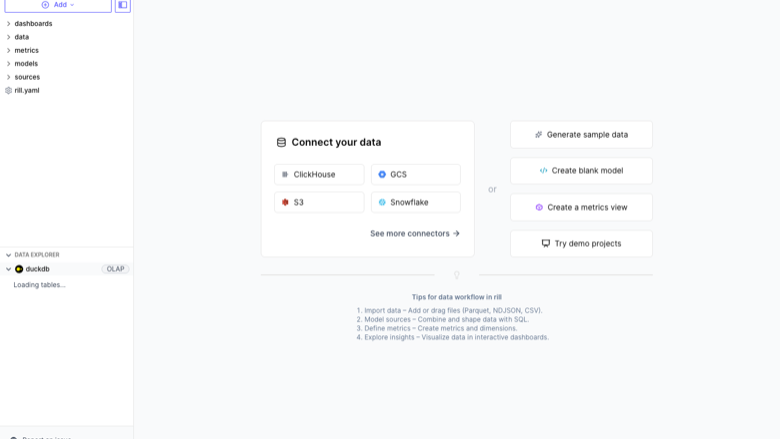Collapse the Data Explorer section

pyautogui.click(x=8, y=255)
